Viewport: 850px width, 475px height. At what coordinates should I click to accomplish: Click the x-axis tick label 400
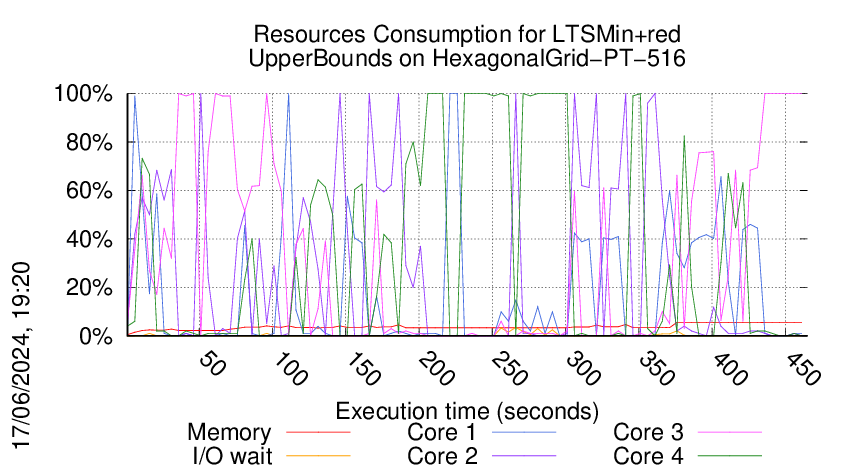click(x=731, y=369)
